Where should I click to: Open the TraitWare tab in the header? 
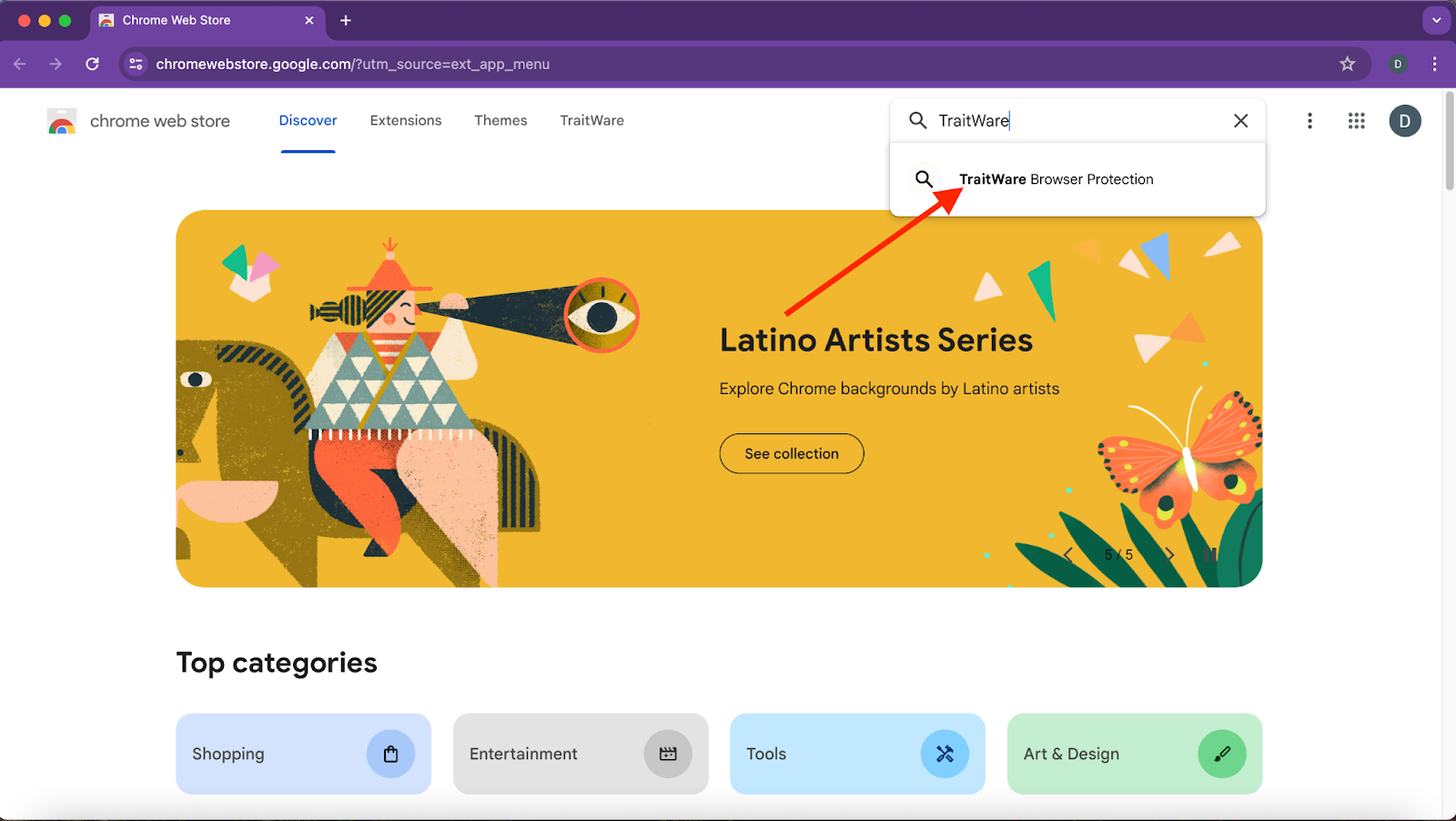[x=591, y=120]
